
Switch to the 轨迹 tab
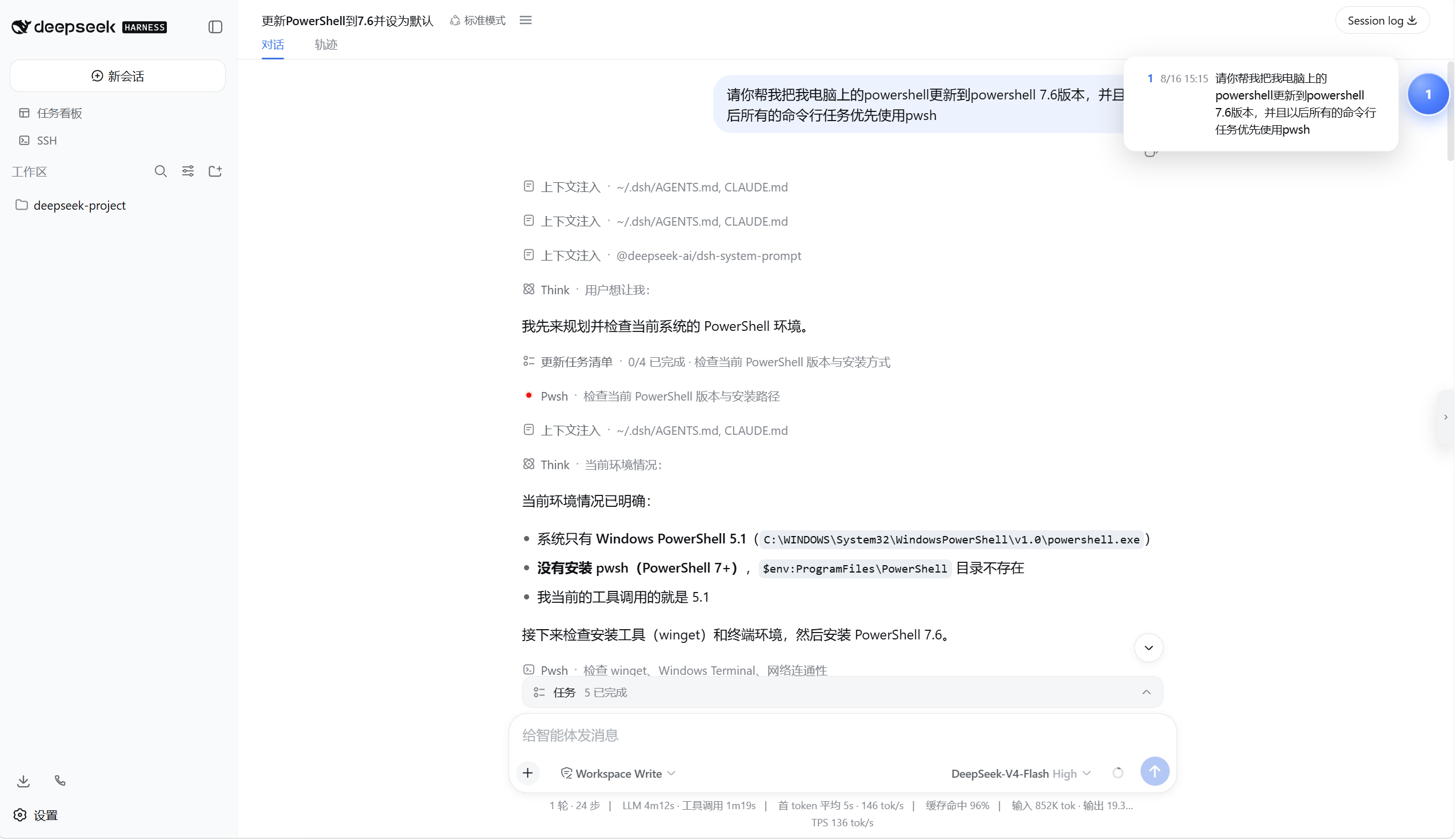(326, 45)
